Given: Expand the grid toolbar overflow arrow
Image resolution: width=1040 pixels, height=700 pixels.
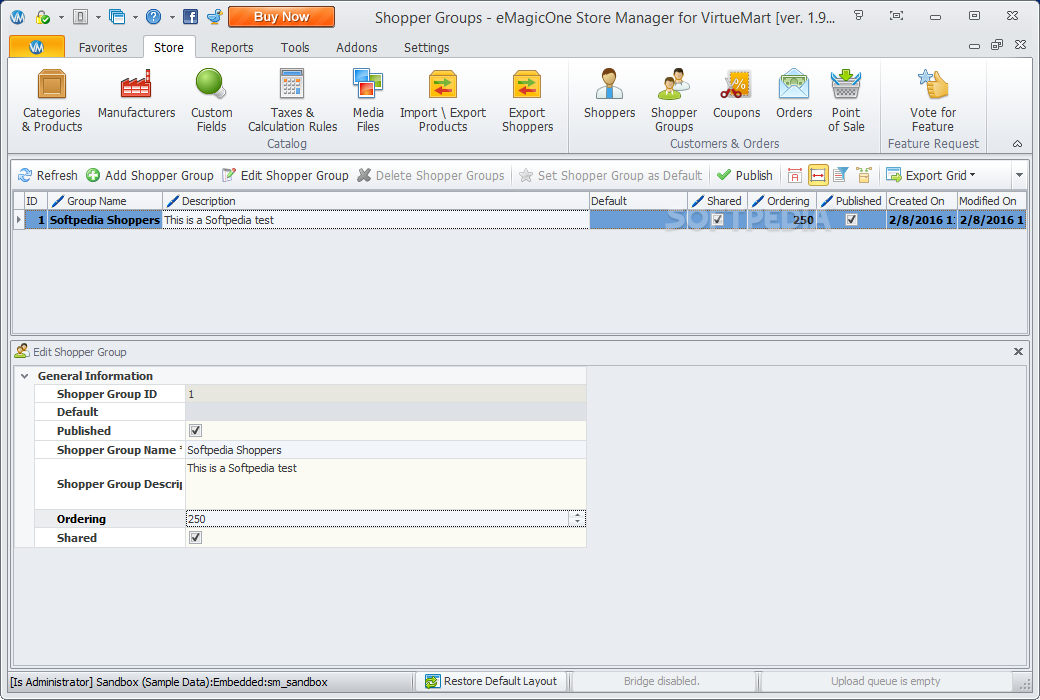Looking at the screenshot, I should pos(1019,175).
